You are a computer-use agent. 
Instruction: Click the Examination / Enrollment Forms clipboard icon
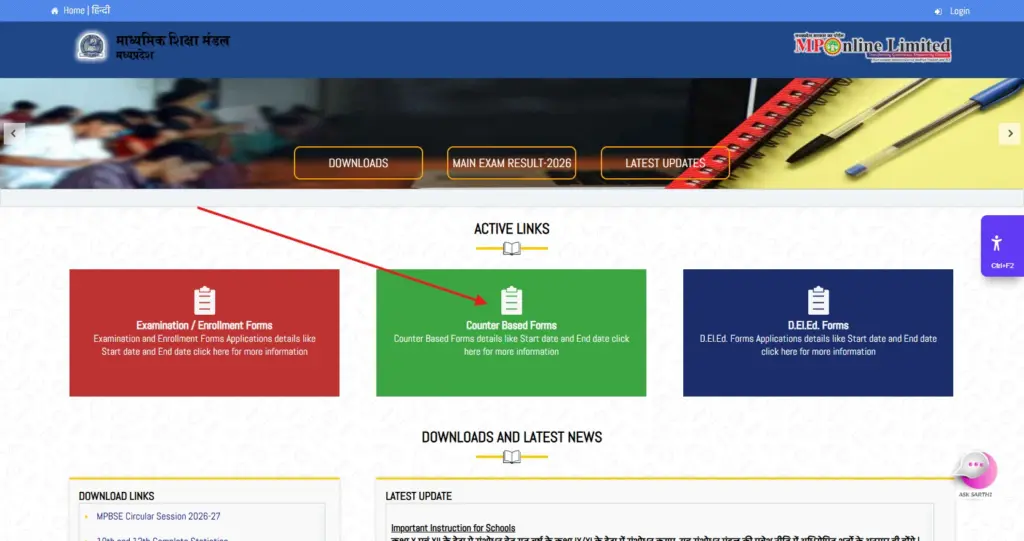point(204,301)
